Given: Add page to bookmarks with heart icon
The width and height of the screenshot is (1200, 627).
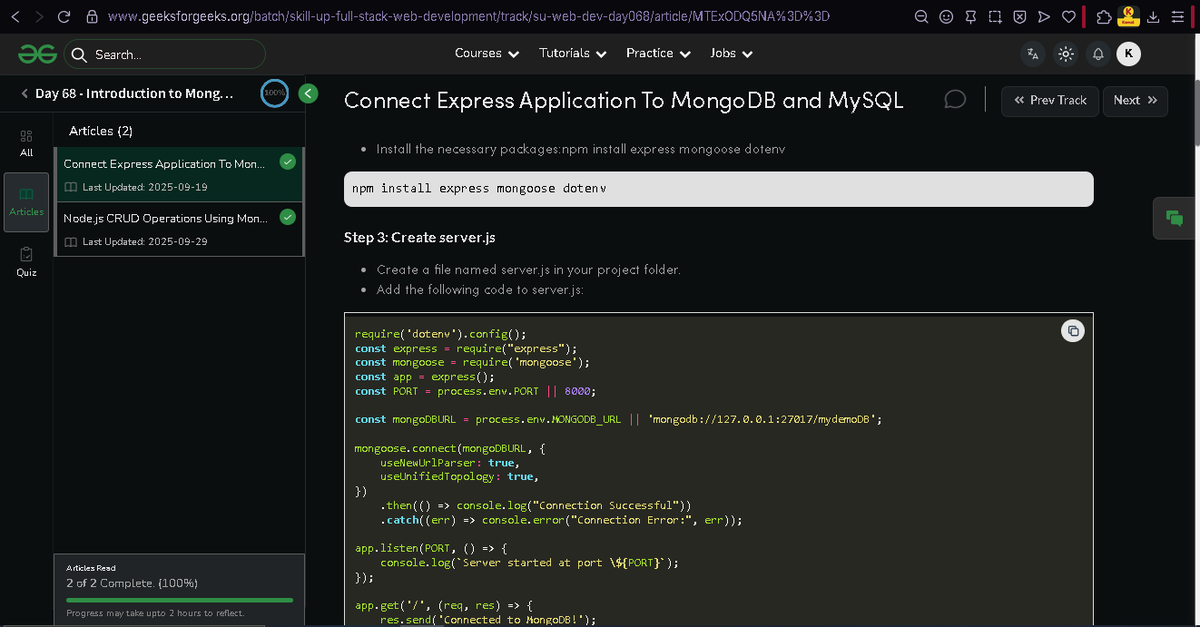Looking at the screenshot, I should tap(1067, 17).
